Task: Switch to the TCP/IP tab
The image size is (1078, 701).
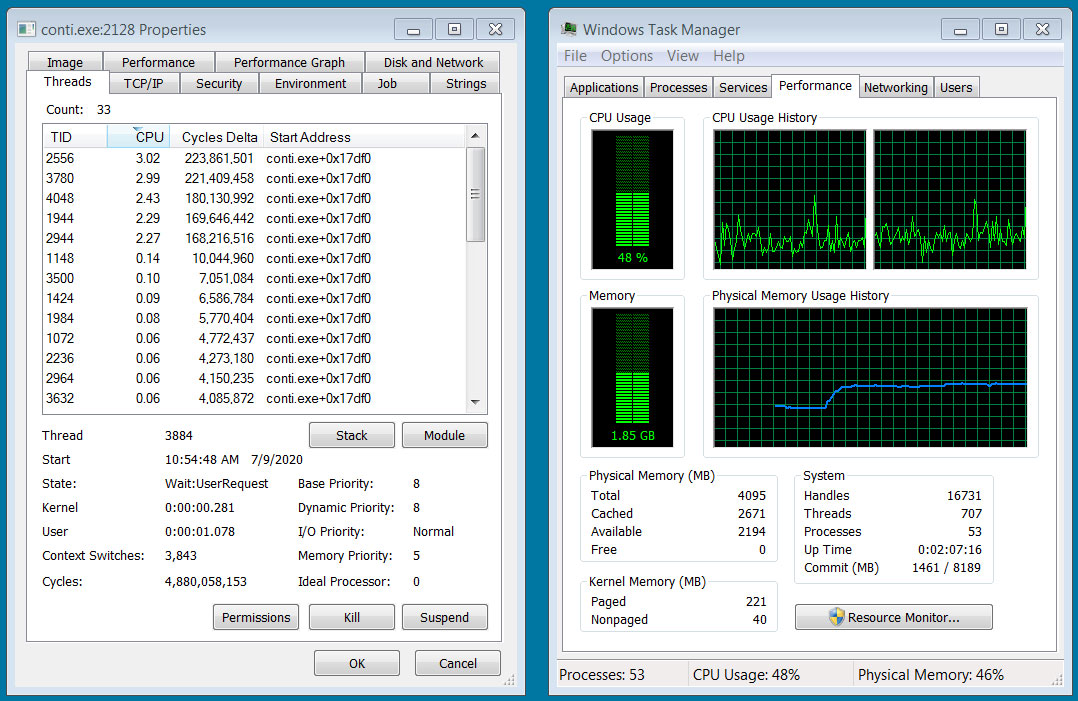Action: [x=143, y=84]
